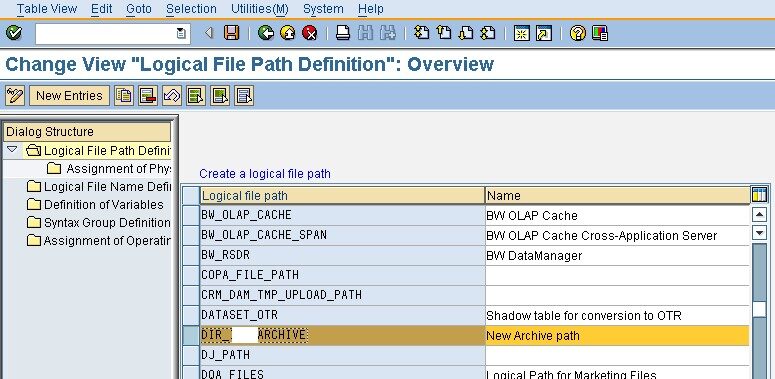Viewport: 775px width, 379px height.
Task: Click the Name column header
Action: [617, 195]
